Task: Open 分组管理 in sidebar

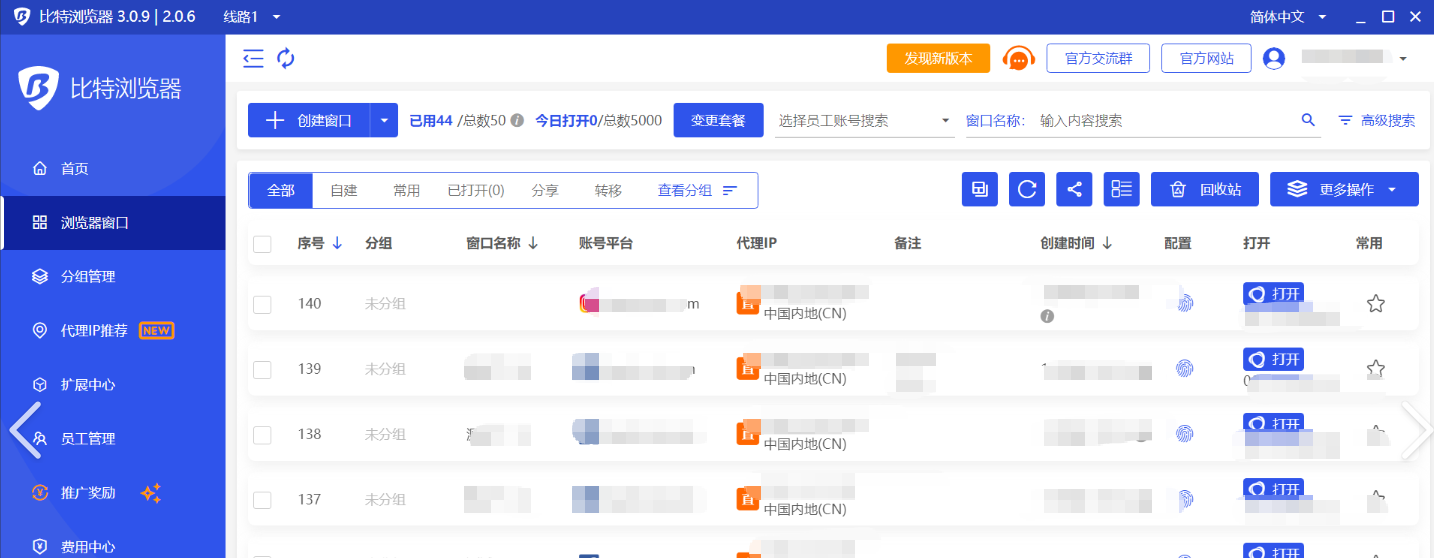Action: pyautogui.click(x=113, y=276)
